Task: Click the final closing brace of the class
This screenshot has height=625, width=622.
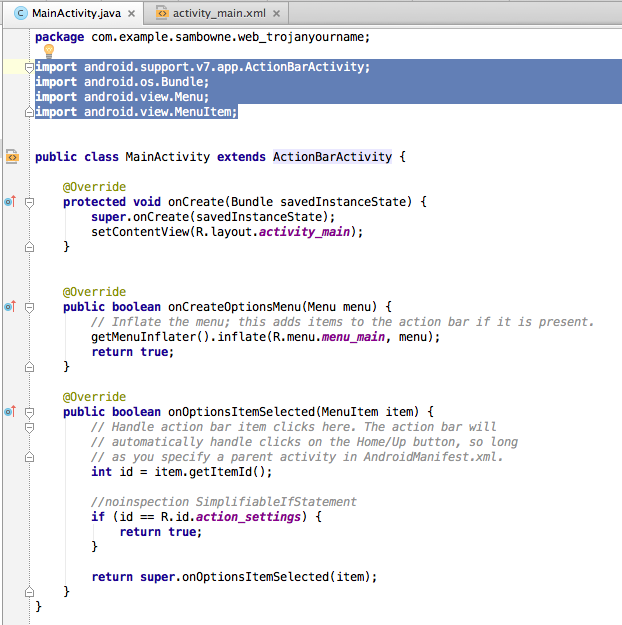Action: pyautogui.click(x=38, y=607)
